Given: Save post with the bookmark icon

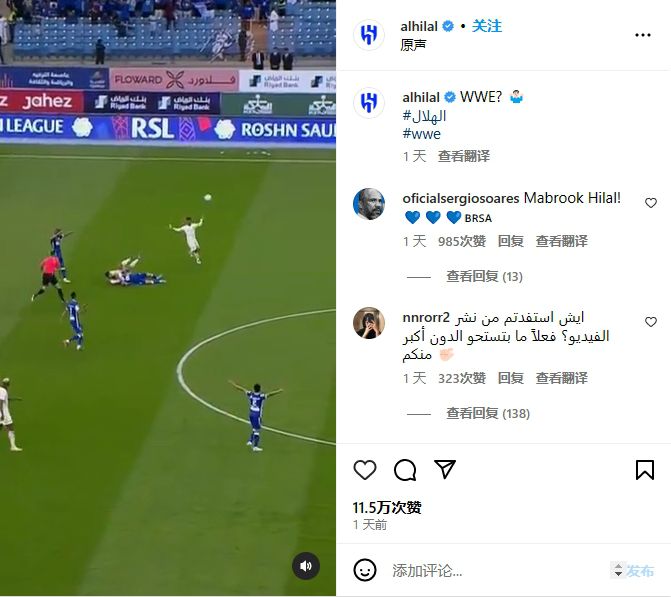Looking at the screenshot, I should click(x=644, y=470).
